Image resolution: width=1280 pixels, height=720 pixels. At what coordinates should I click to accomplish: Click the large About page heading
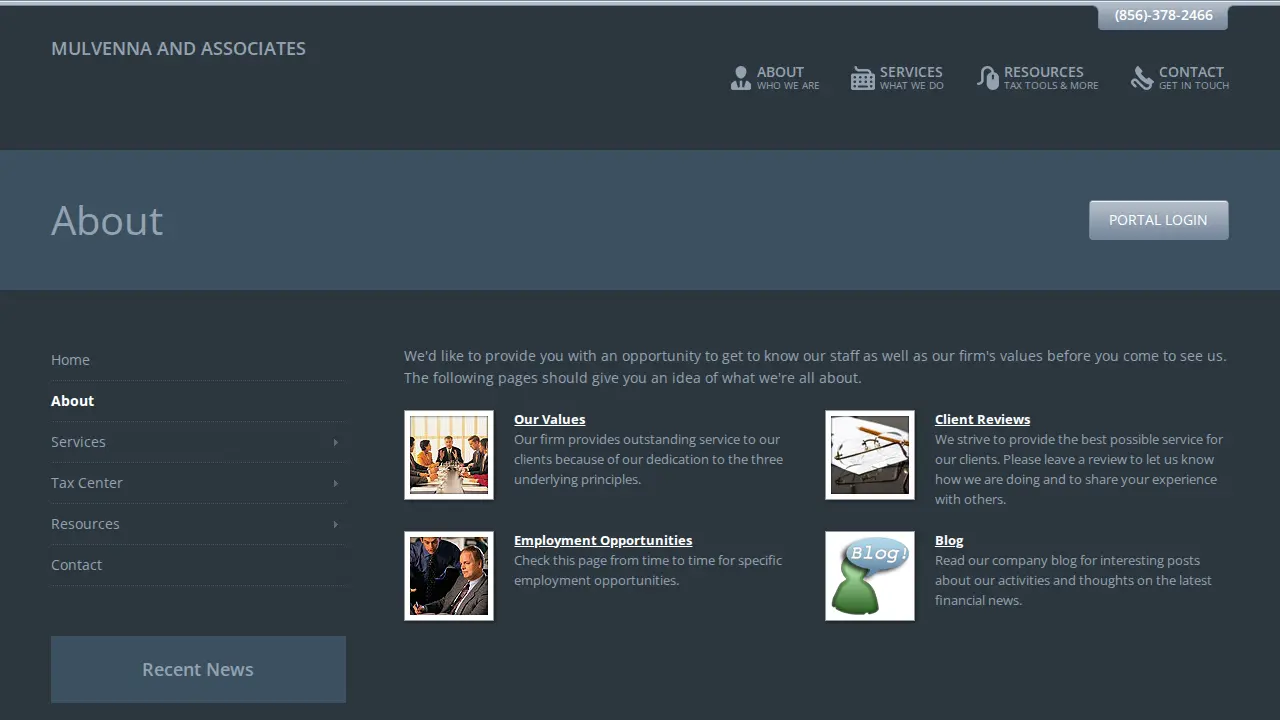(x=107, y=220)
